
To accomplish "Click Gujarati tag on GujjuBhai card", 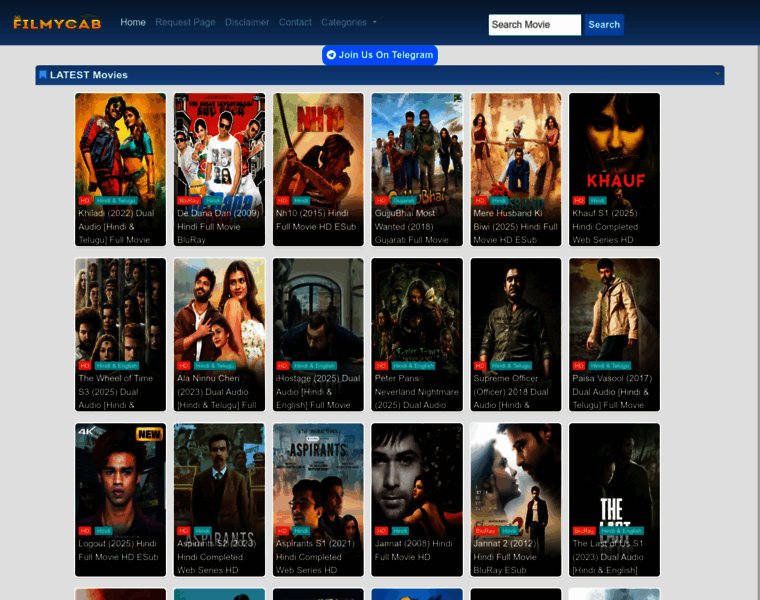I will pos(404,200).
